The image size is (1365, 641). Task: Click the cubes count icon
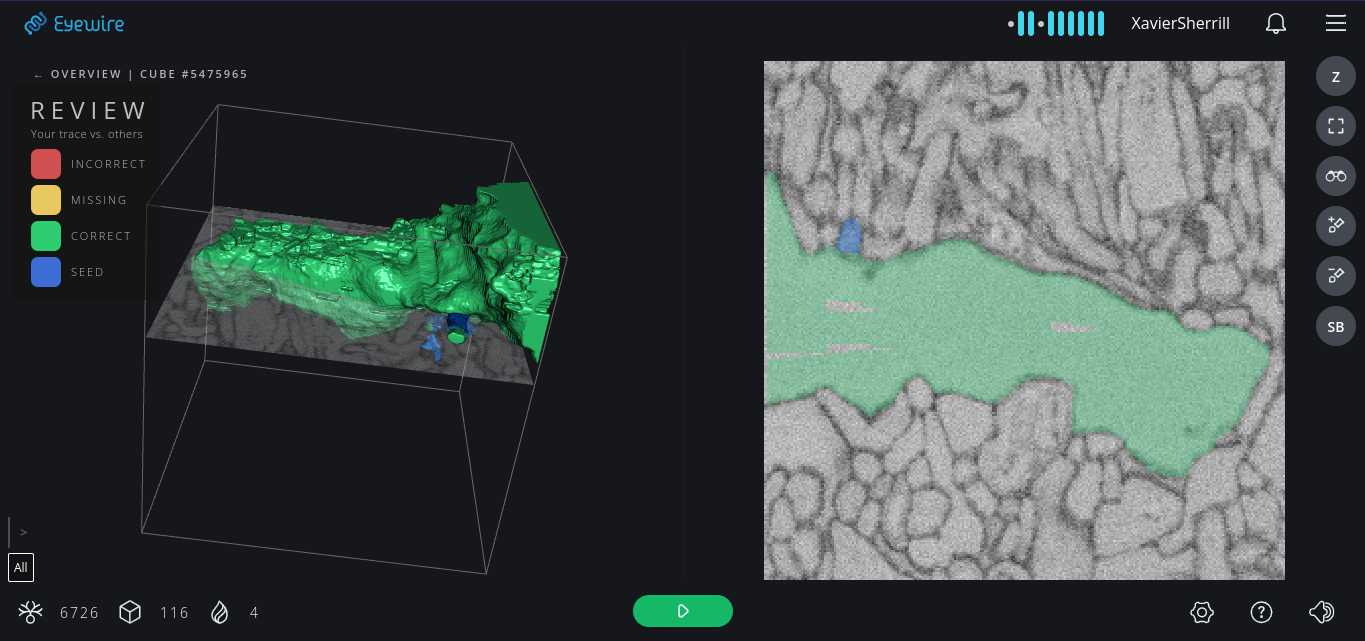[130, 612]
